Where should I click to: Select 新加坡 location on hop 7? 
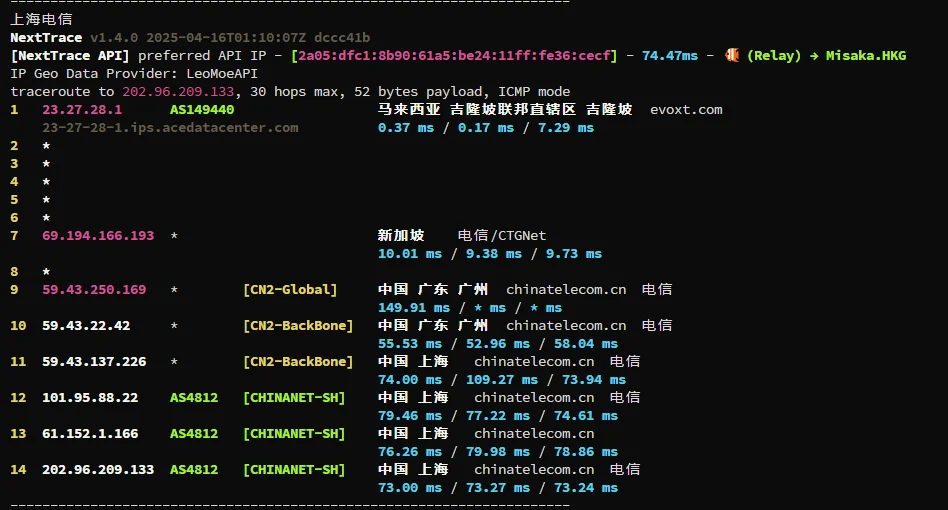(401, 236)
